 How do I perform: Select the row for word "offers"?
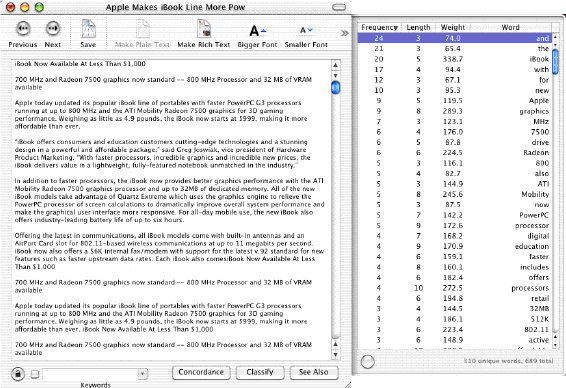point(454,278)
